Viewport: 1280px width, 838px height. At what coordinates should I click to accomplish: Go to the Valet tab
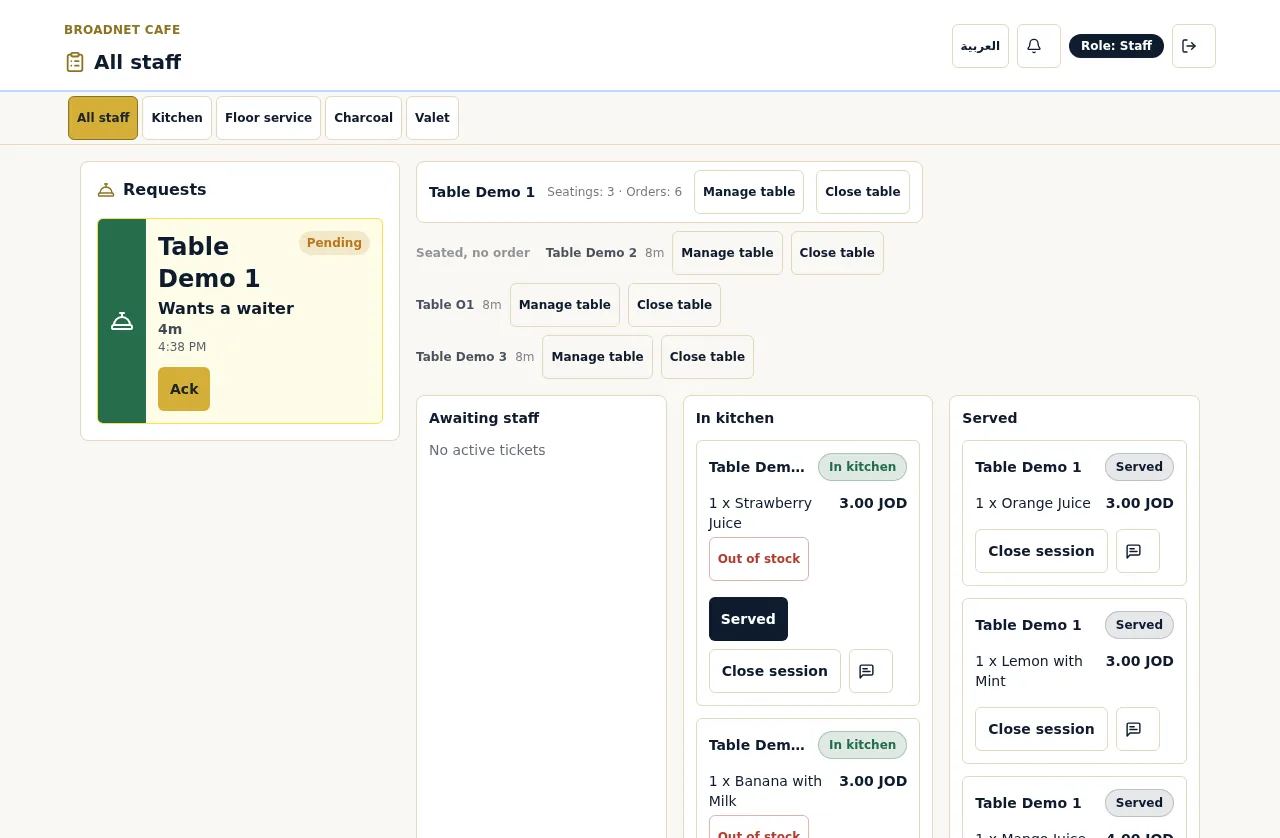pyautogui.click(x=432, y=118)
